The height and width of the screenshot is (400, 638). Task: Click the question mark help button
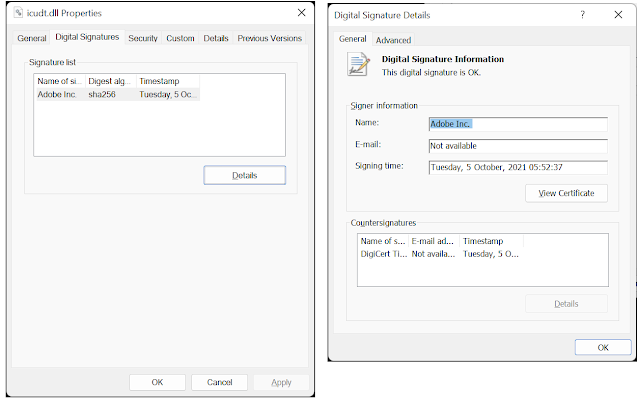[582, 15]
